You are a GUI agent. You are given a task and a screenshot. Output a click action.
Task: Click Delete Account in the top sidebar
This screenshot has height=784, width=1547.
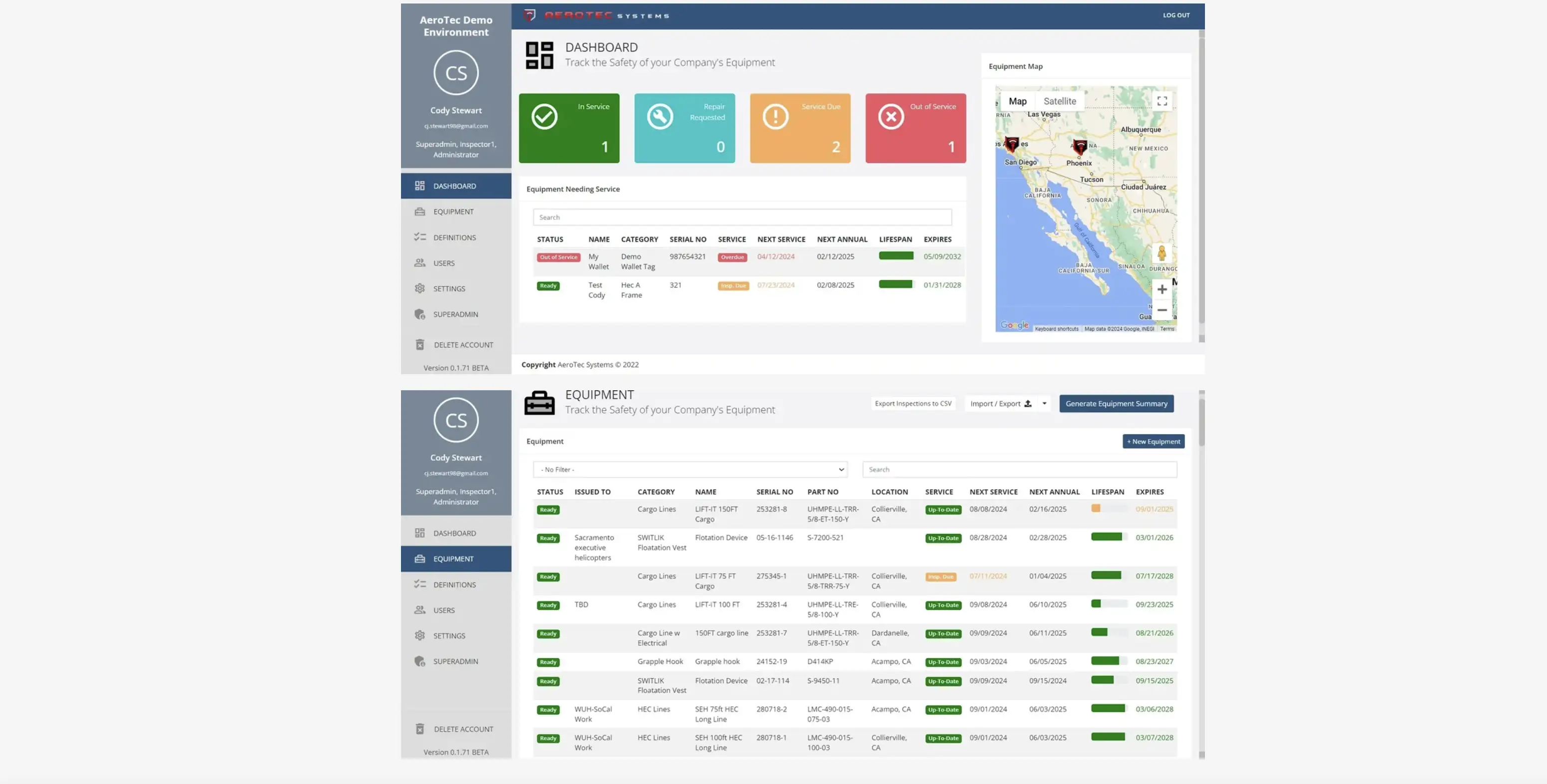point(456,344)
